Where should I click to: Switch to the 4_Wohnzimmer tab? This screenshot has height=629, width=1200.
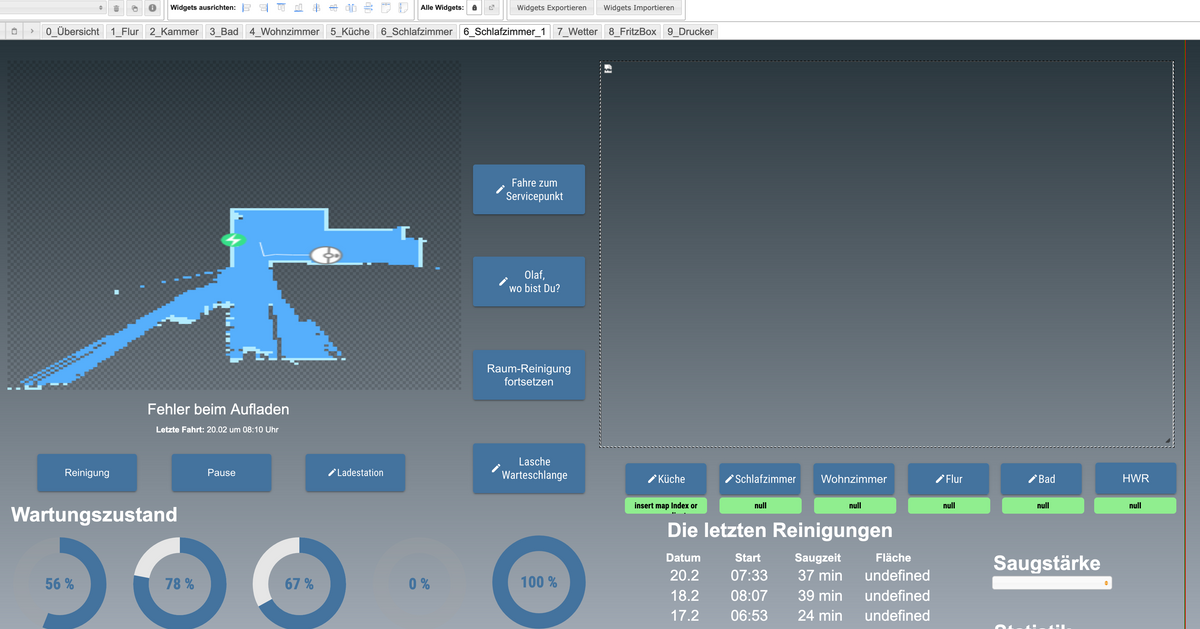[x=284, y=32]
